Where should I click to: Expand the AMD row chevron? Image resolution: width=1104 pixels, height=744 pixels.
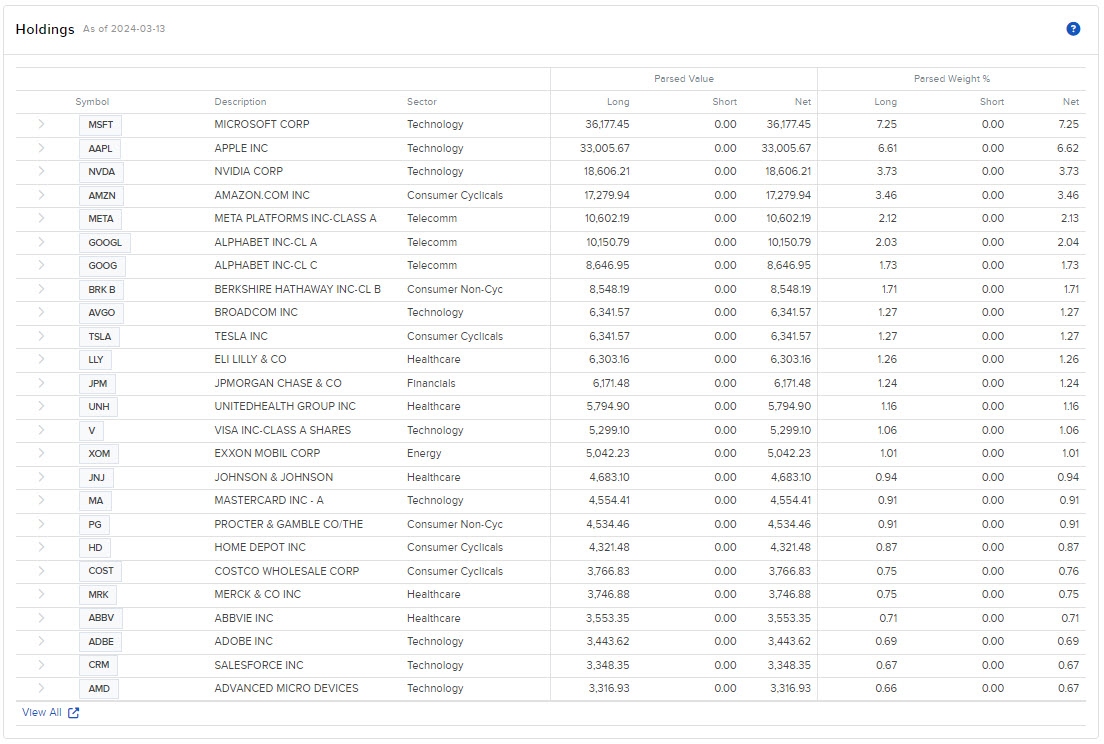point(41,688)
